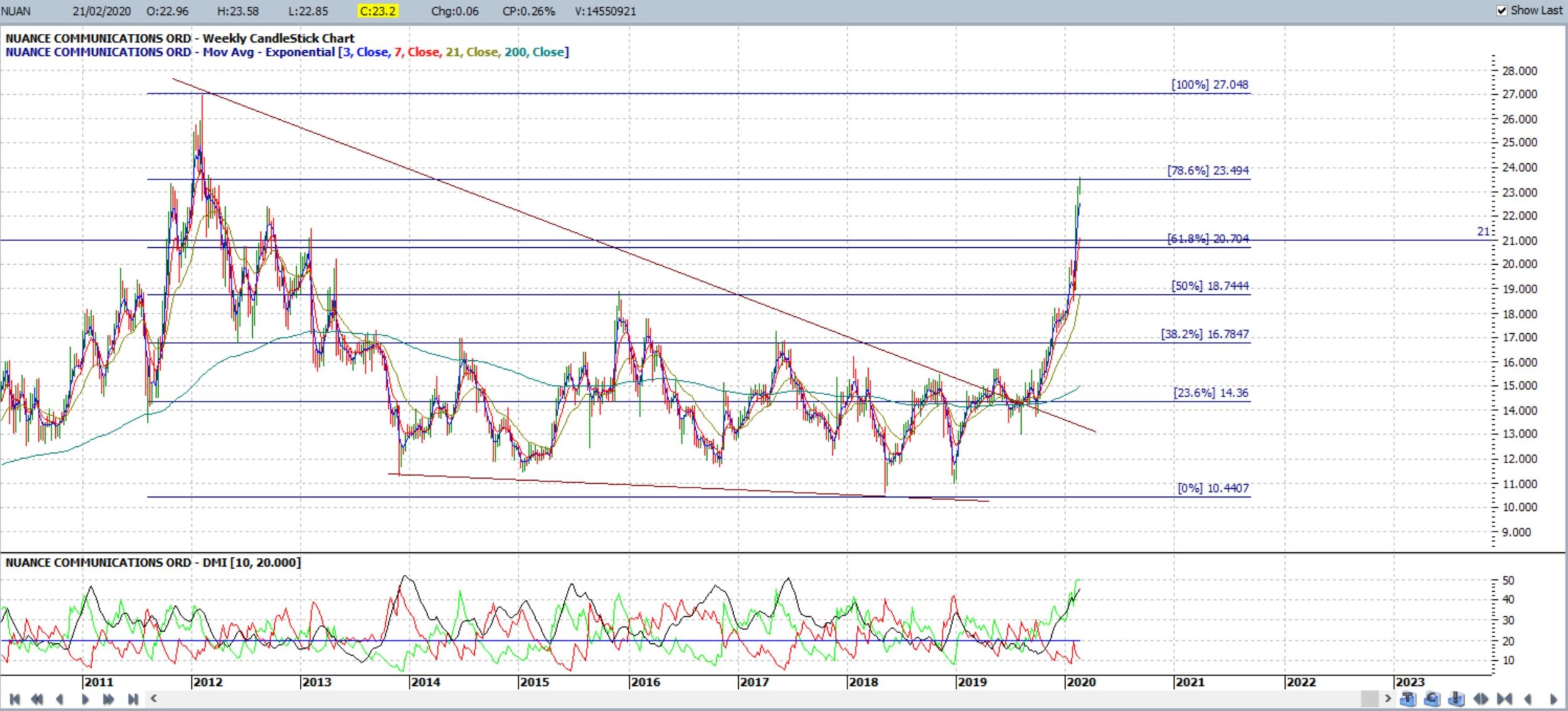
Task: Jump to the first bar of the chart
Action: tap(15, 699)
